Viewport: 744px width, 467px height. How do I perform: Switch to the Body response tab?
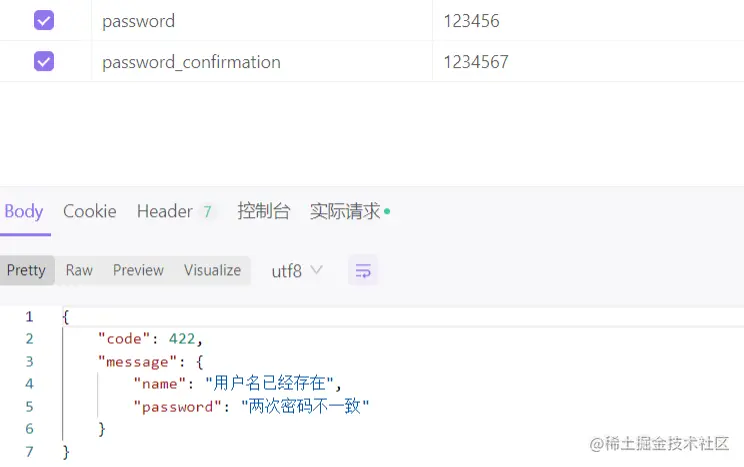pos(24,211)
